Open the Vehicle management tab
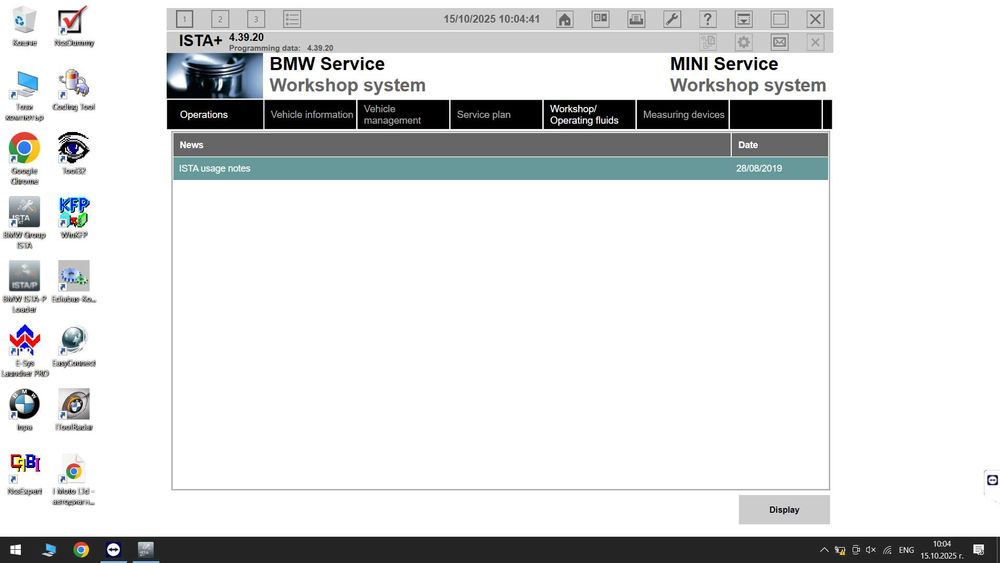Viewport: 1000px width, 563px height. [403, 115]
